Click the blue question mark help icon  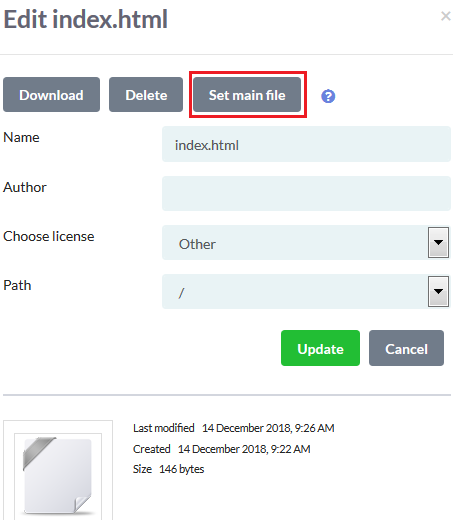[328, 96]
